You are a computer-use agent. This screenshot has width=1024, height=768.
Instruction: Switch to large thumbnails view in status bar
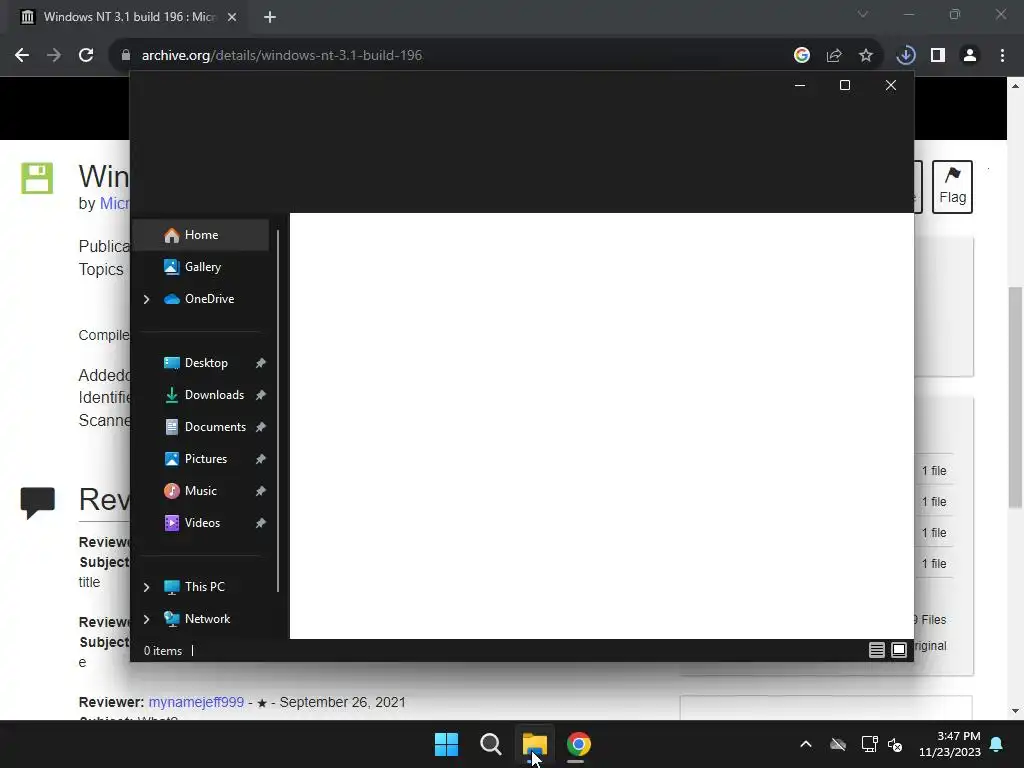pos(899,650)
